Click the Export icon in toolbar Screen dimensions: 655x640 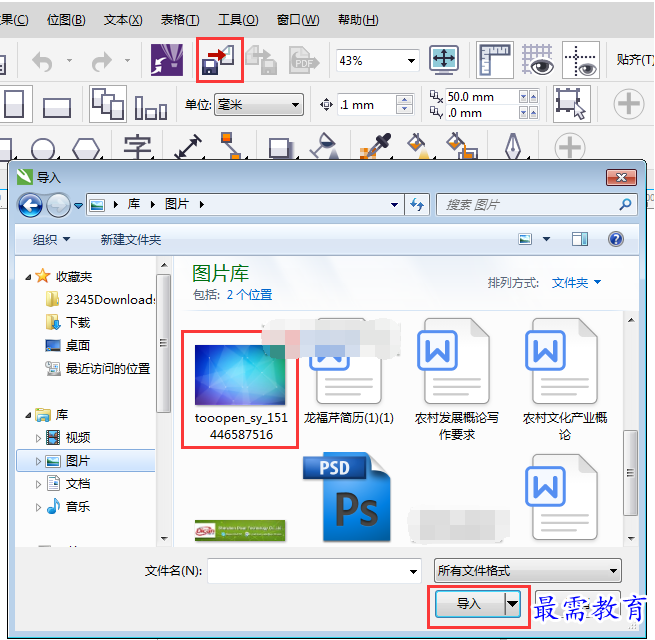coord(262,60)
